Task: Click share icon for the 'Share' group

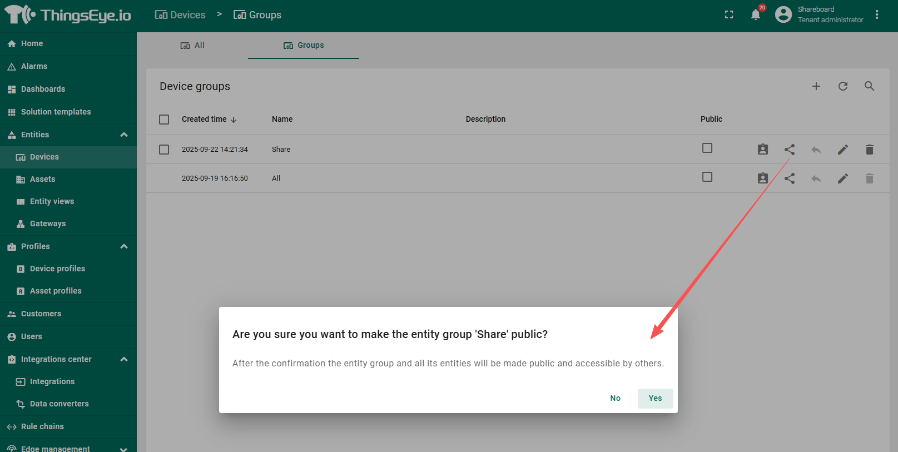Action: 790,149
